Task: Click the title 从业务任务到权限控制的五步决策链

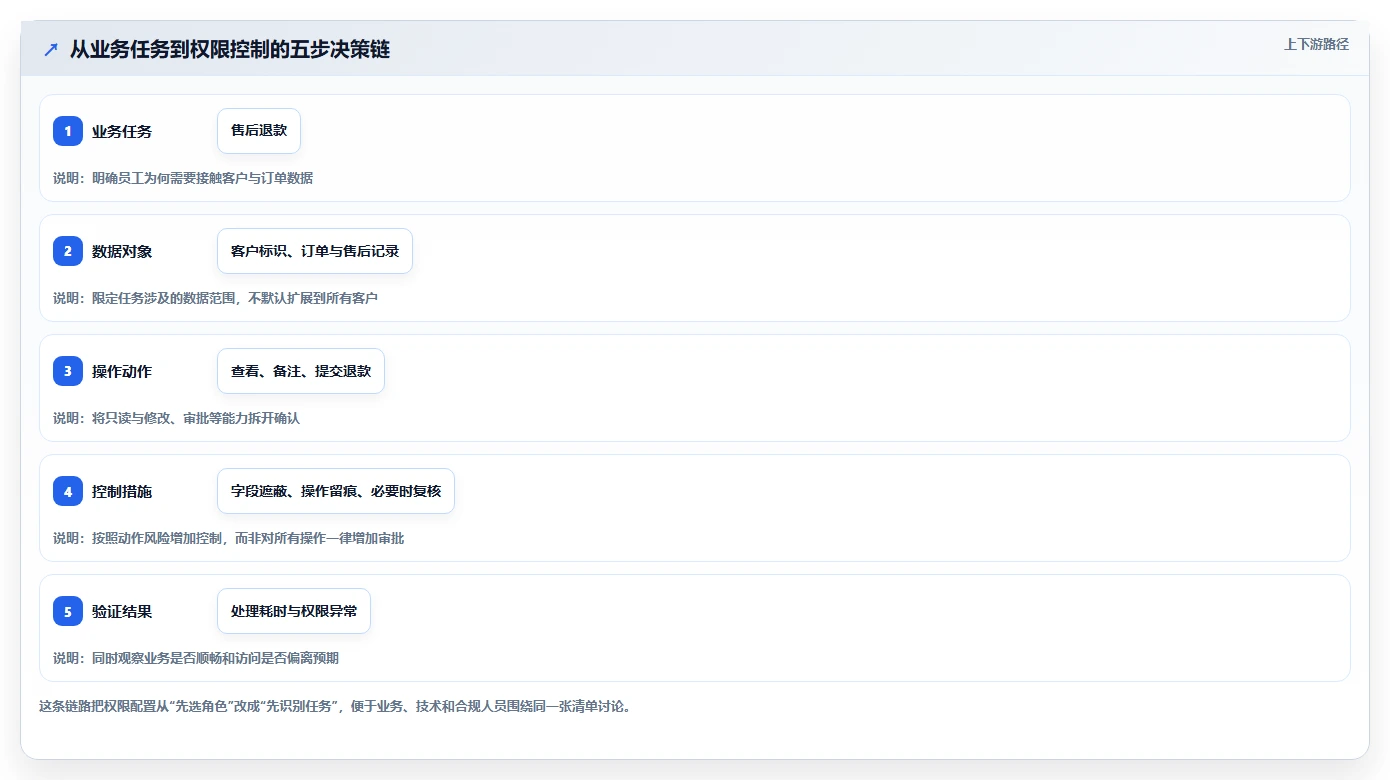Action: pyautogui.click(x=230, y=50)
